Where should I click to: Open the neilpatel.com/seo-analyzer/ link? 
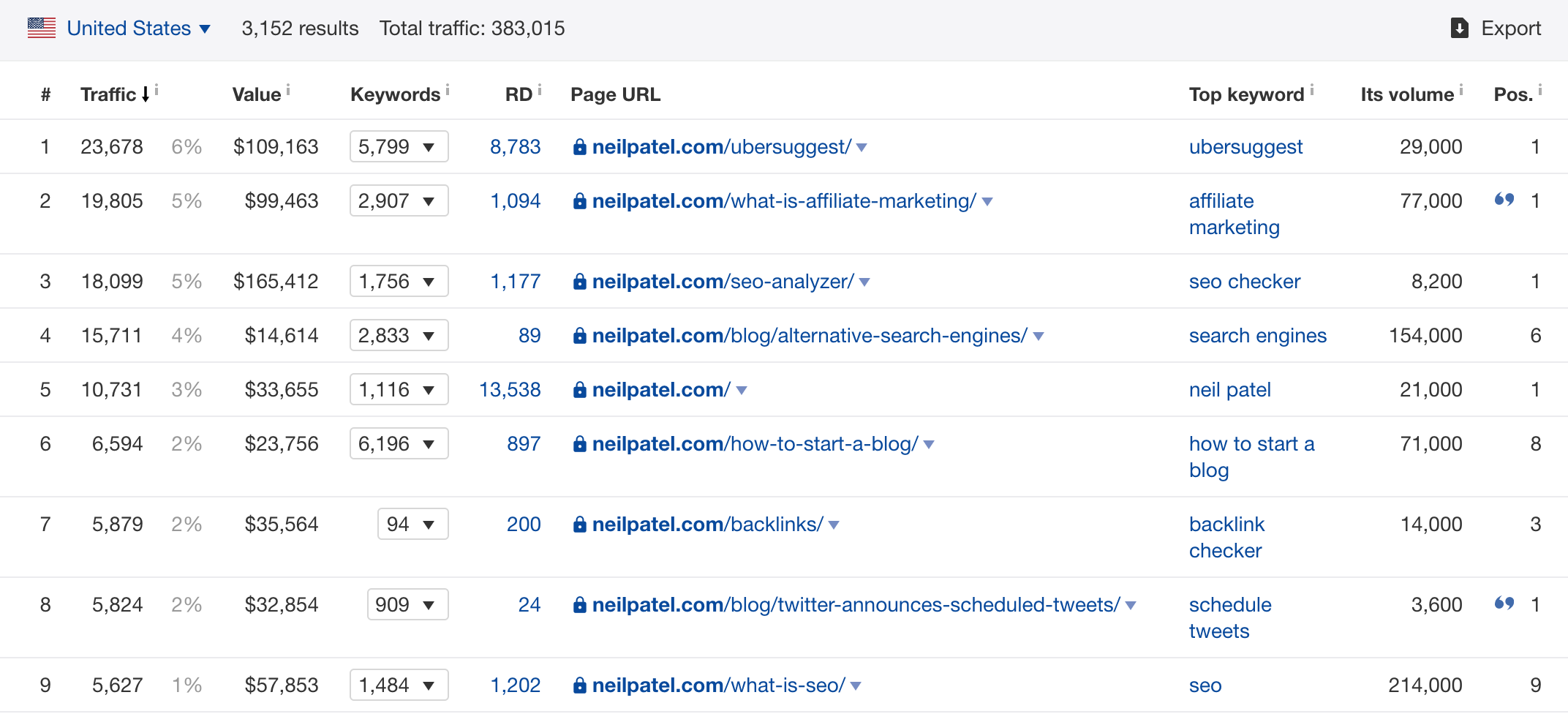click(x=723, y=282)
